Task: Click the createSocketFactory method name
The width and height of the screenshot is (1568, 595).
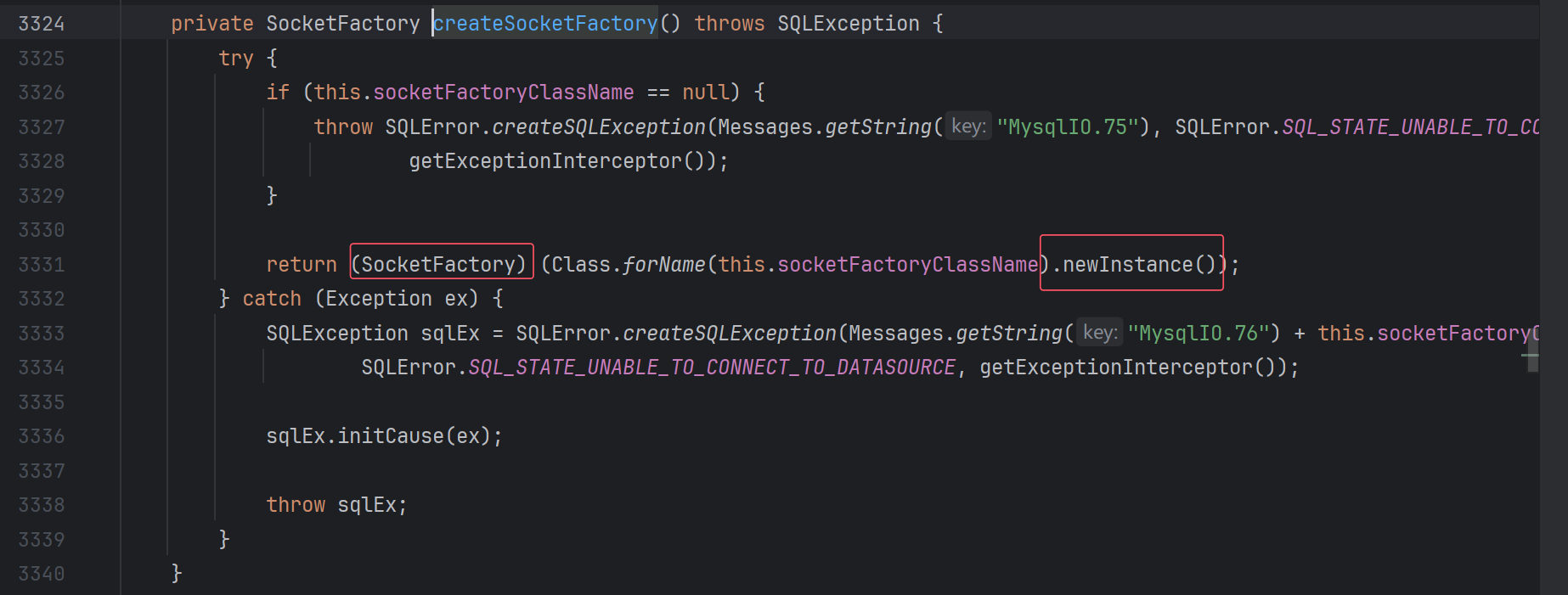Action: (545, 24)
